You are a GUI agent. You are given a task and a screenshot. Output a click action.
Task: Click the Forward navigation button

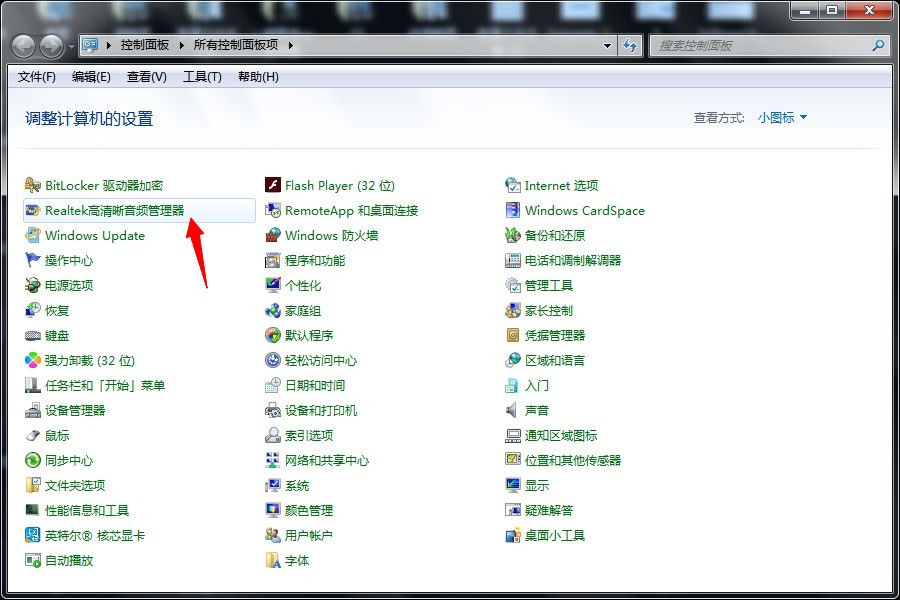pos(52,47)
